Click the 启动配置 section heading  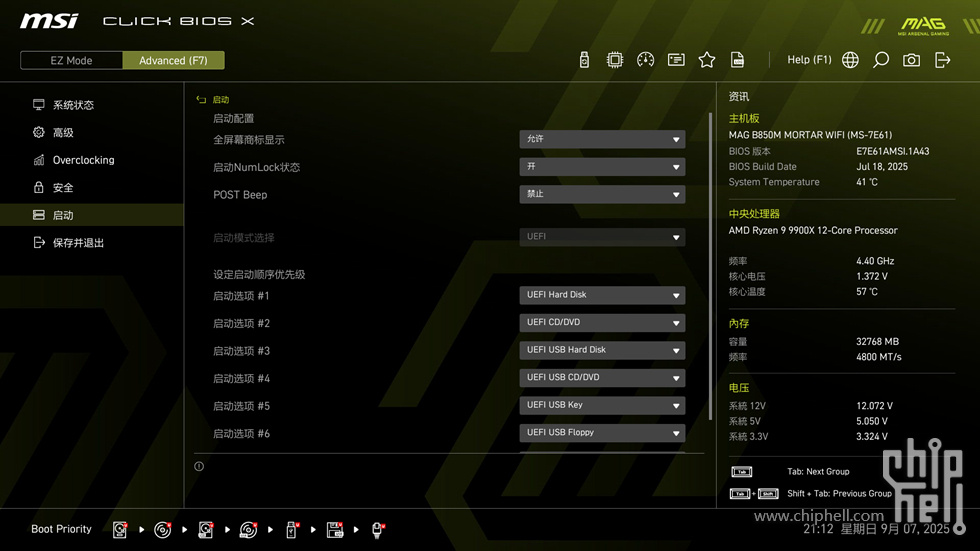(234, 119)
